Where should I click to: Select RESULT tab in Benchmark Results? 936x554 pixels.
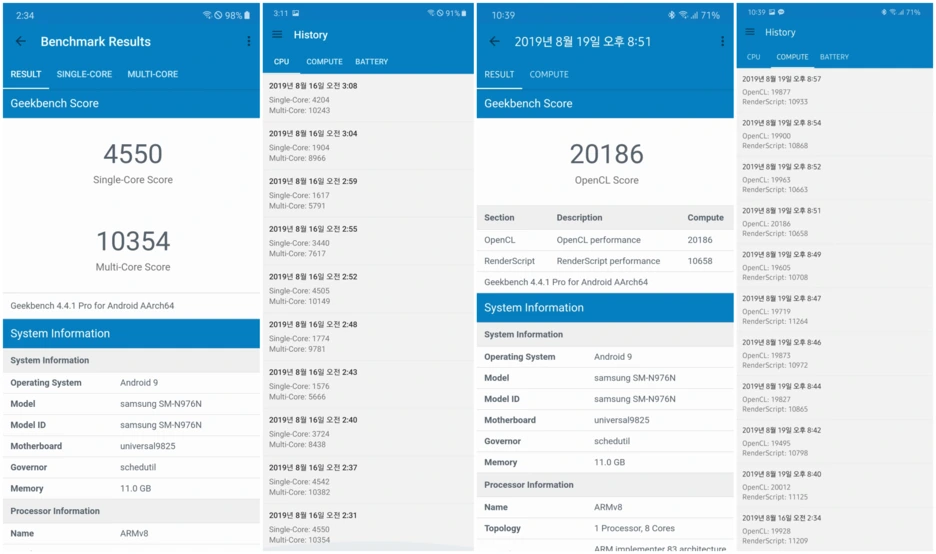click(26, 74)
